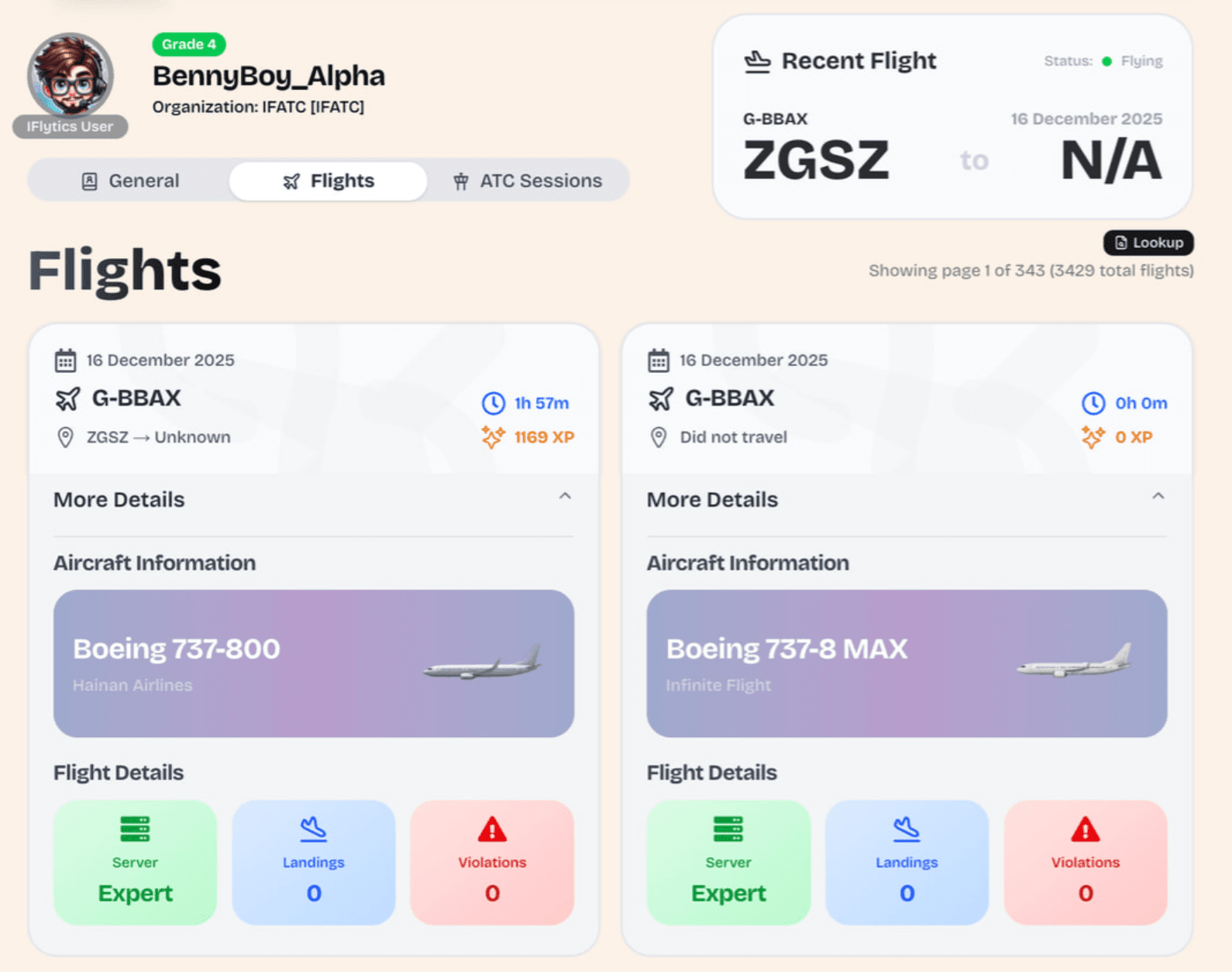The height and width of the screenshot is (972, 1232).
Task: Click the Grade 4 badge
Action: coord(189,44)
